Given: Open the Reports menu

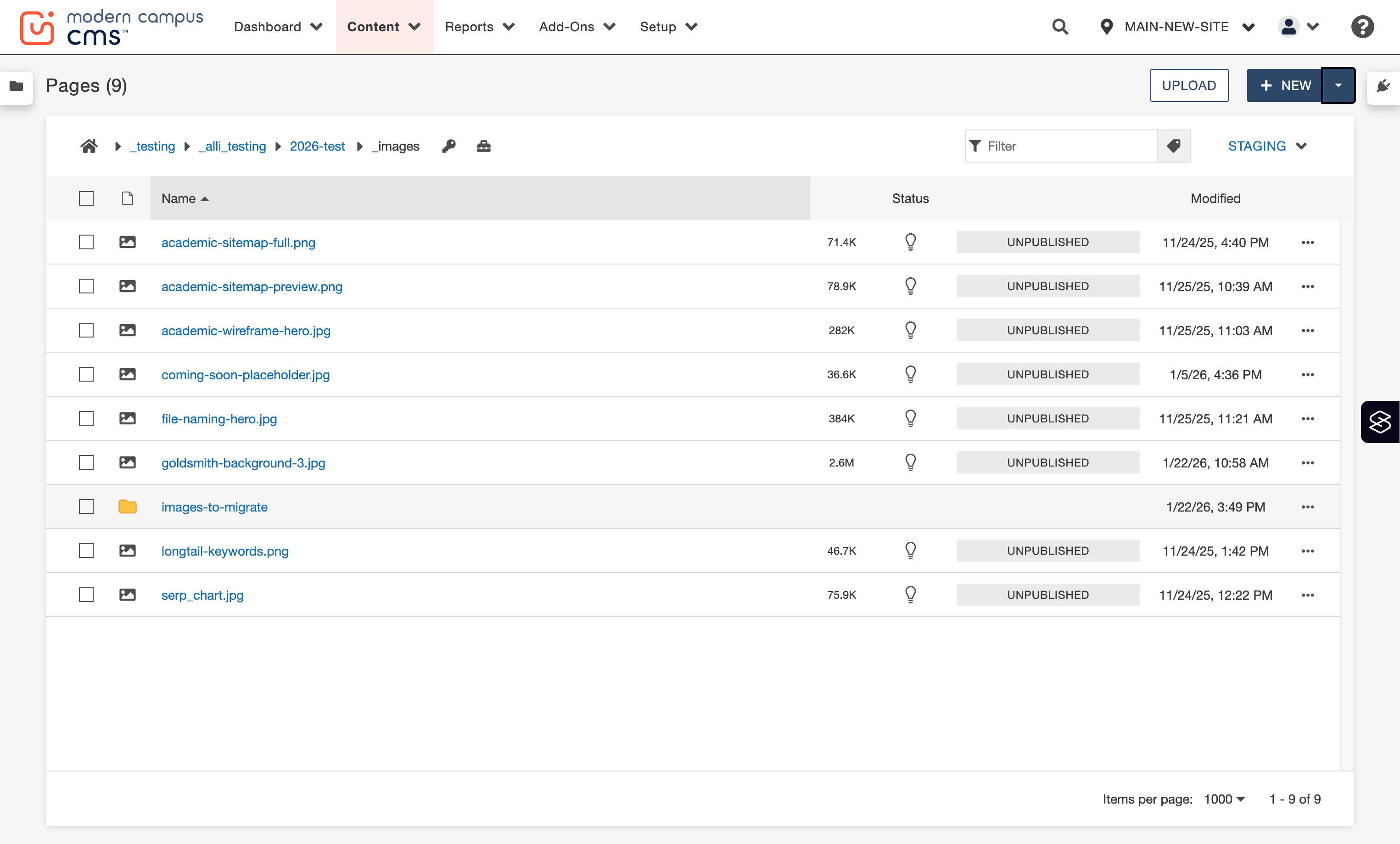Looking at the screenshot, I should click(480, 27).
